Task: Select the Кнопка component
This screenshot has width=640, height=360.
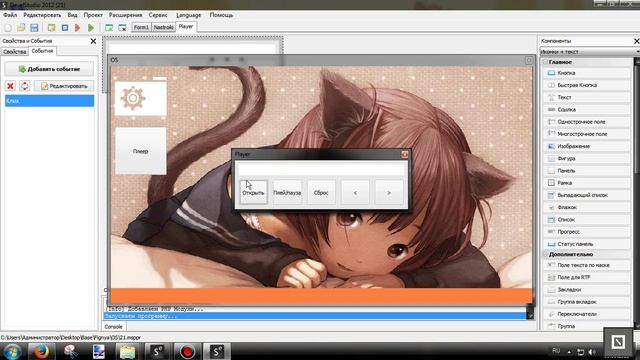Action: [587, 73]
